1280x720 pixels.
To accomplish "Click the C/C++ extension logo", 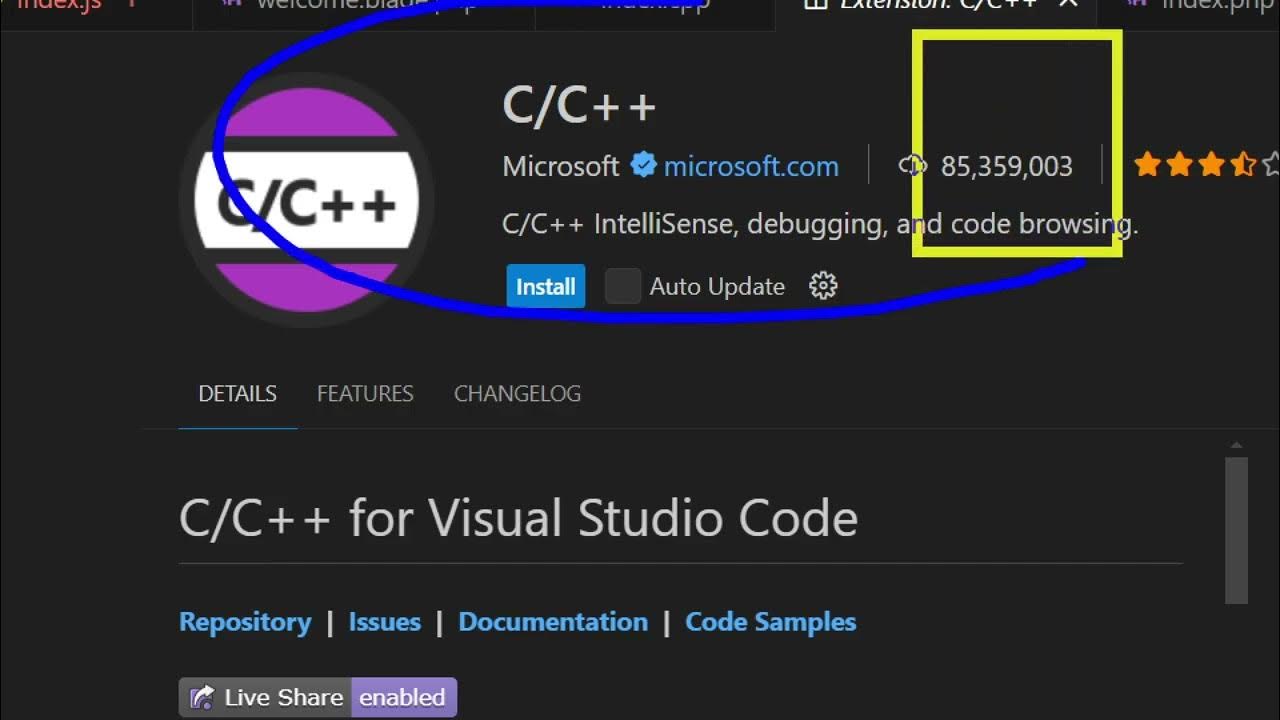I will pyautogui.click(x=306, y=200).
